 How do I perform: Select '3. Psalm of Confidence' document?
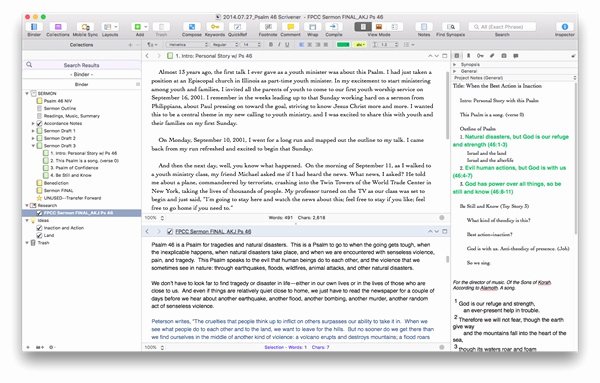point(74,168)
